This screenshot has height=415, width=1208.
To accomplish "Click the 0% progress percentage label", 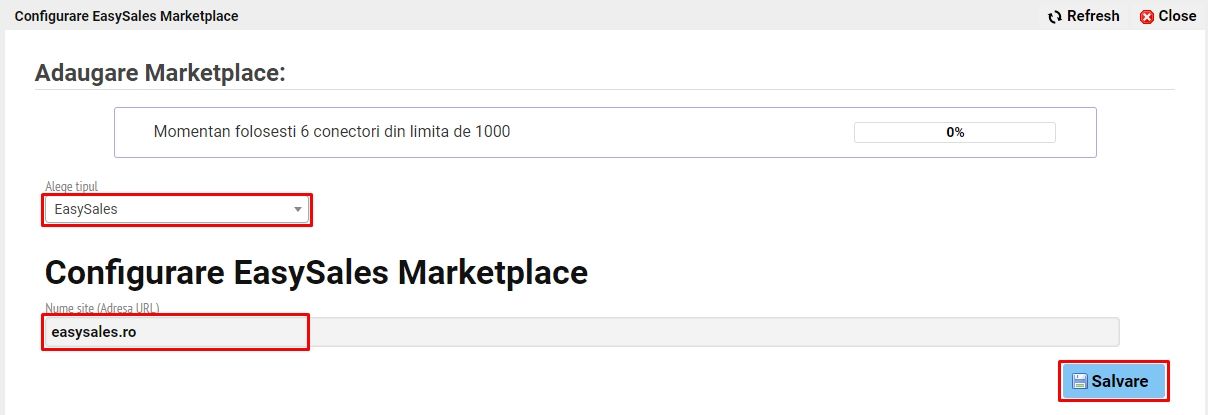I will tap(955, 132).
